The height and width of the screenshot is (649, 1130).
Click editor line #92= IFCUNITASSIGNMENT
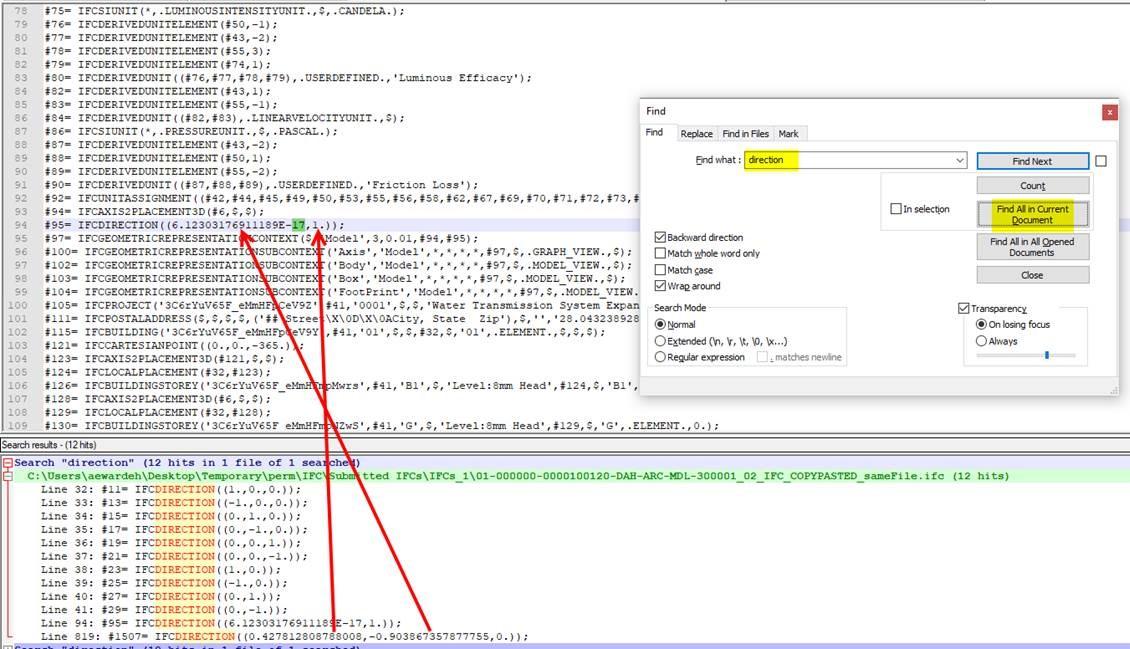pyautogui.click(x=342, y=199)
